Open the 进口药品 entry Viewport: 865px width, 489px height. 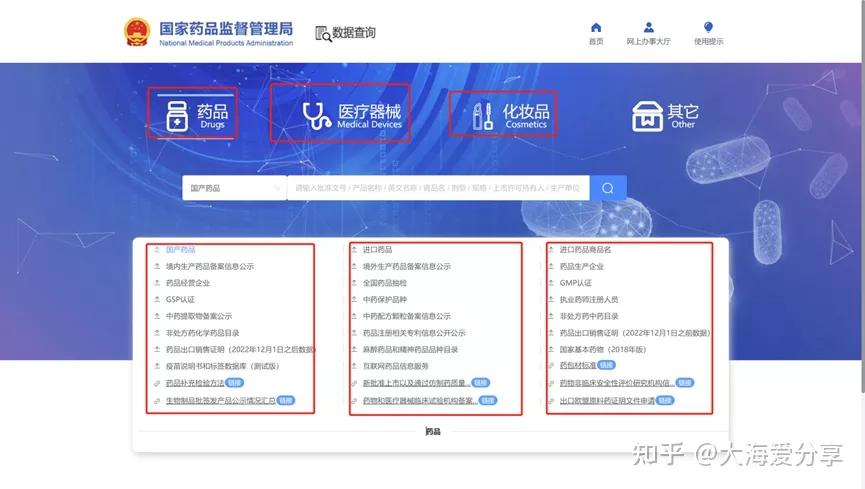click(377, 250)
